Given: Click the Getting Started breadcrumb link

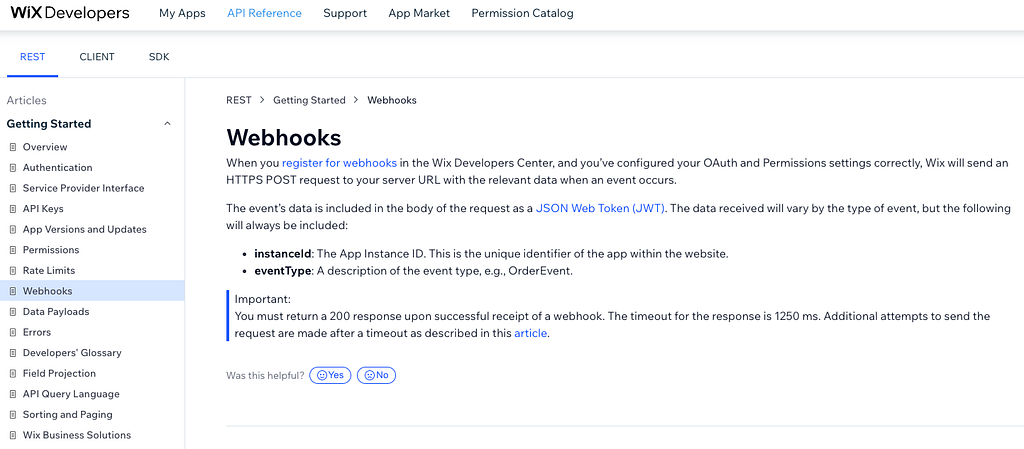Looking at the screenshot, I should (x=309, y=100).
